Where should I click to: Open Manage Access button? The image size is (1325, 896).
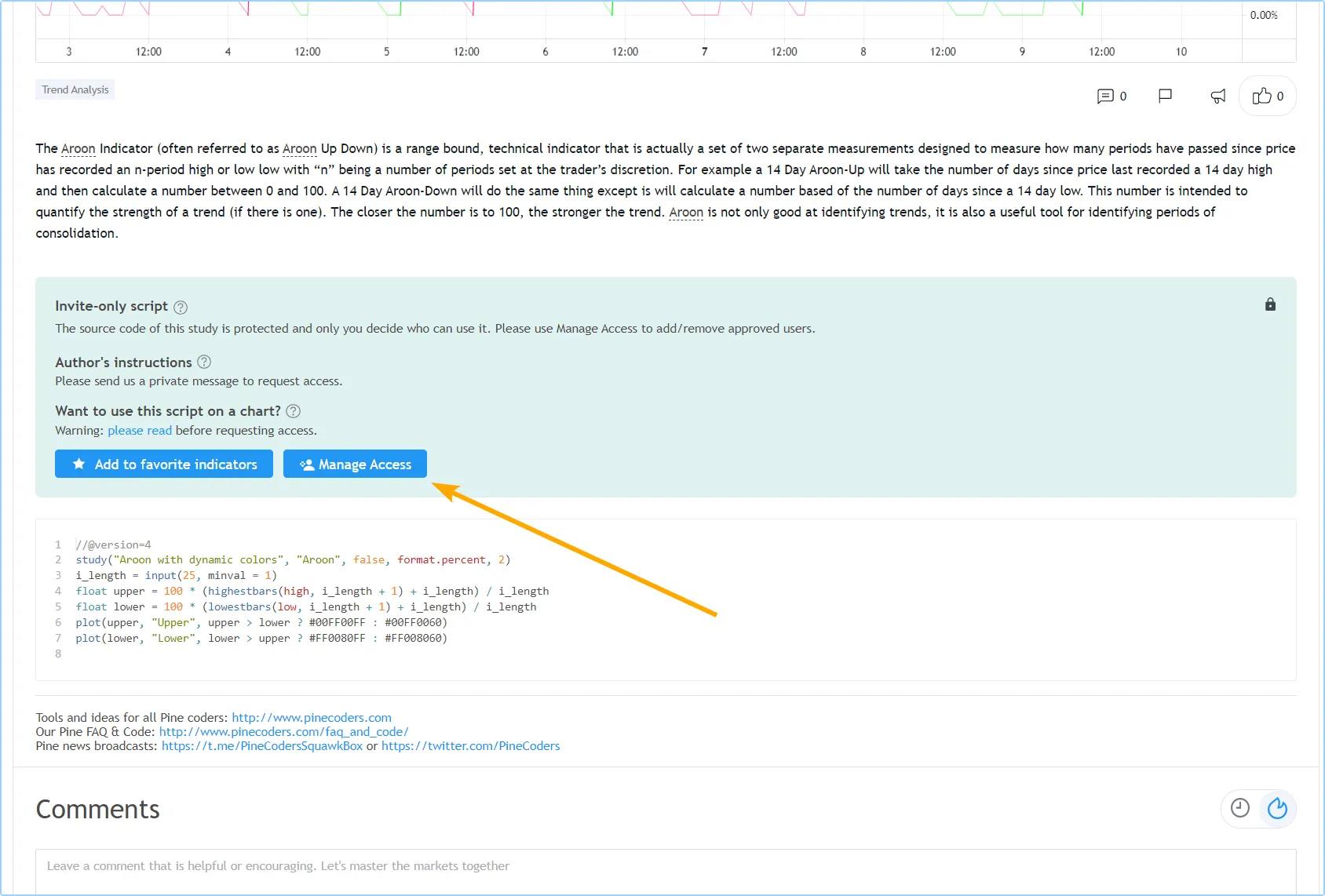(x=355, y=464)
